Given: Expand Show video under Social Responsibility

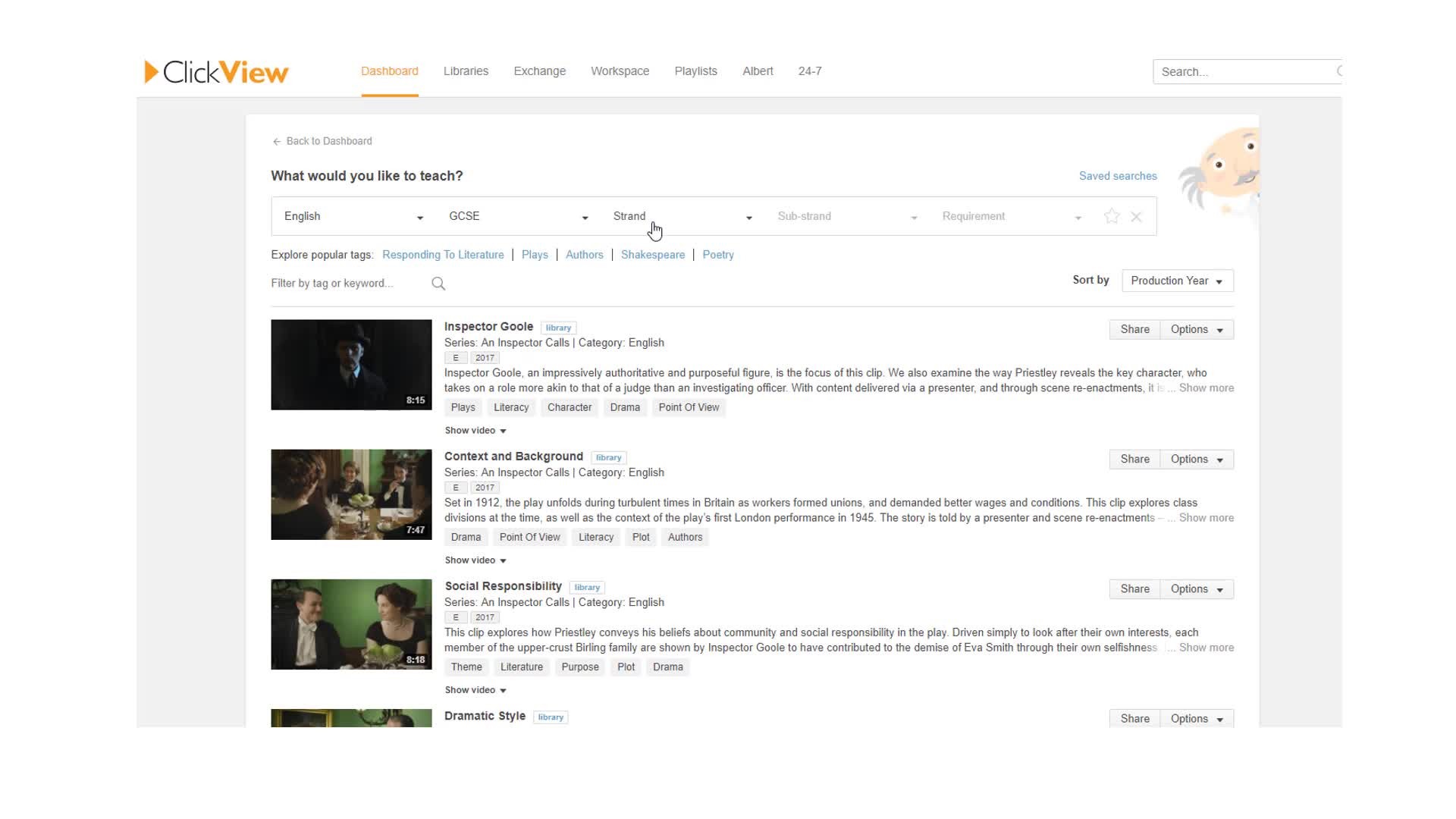Looking at the screenshot, I should 475,689.
